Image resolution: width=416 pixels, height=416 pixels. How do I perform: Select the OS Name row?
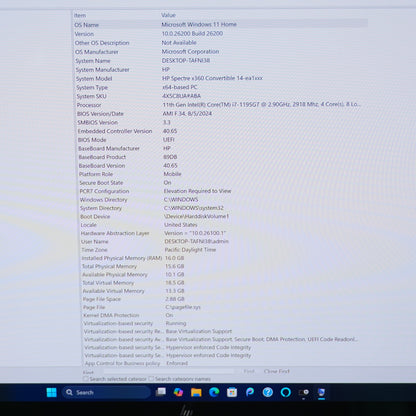tap(220, 24)
